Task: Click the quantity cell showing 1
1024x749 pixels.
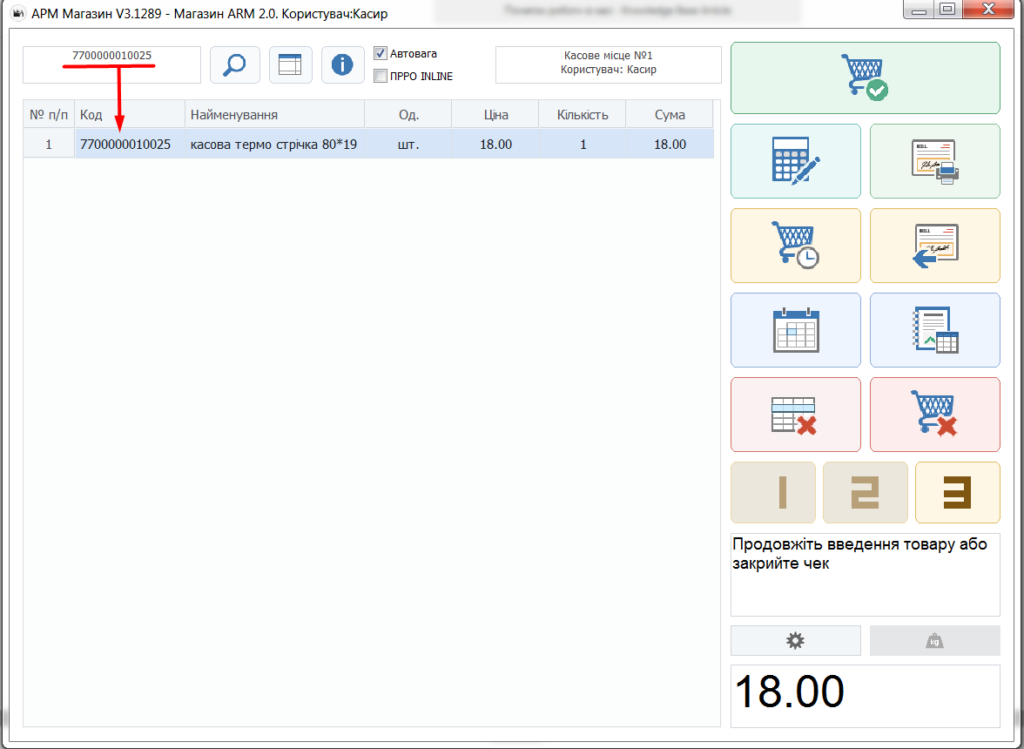Action: [583, 144]
